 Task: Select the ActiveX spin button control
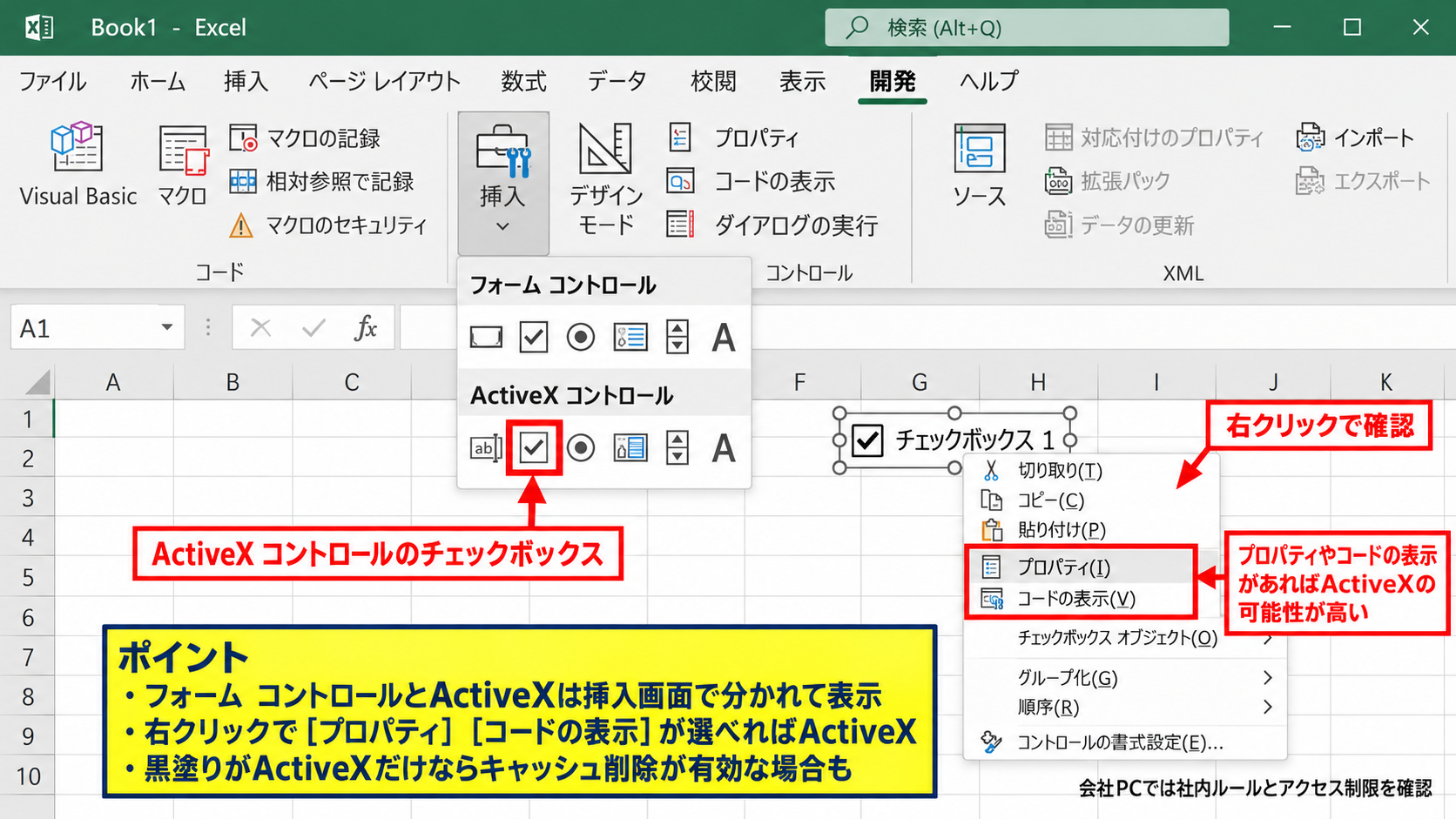[x=677, y=448]
